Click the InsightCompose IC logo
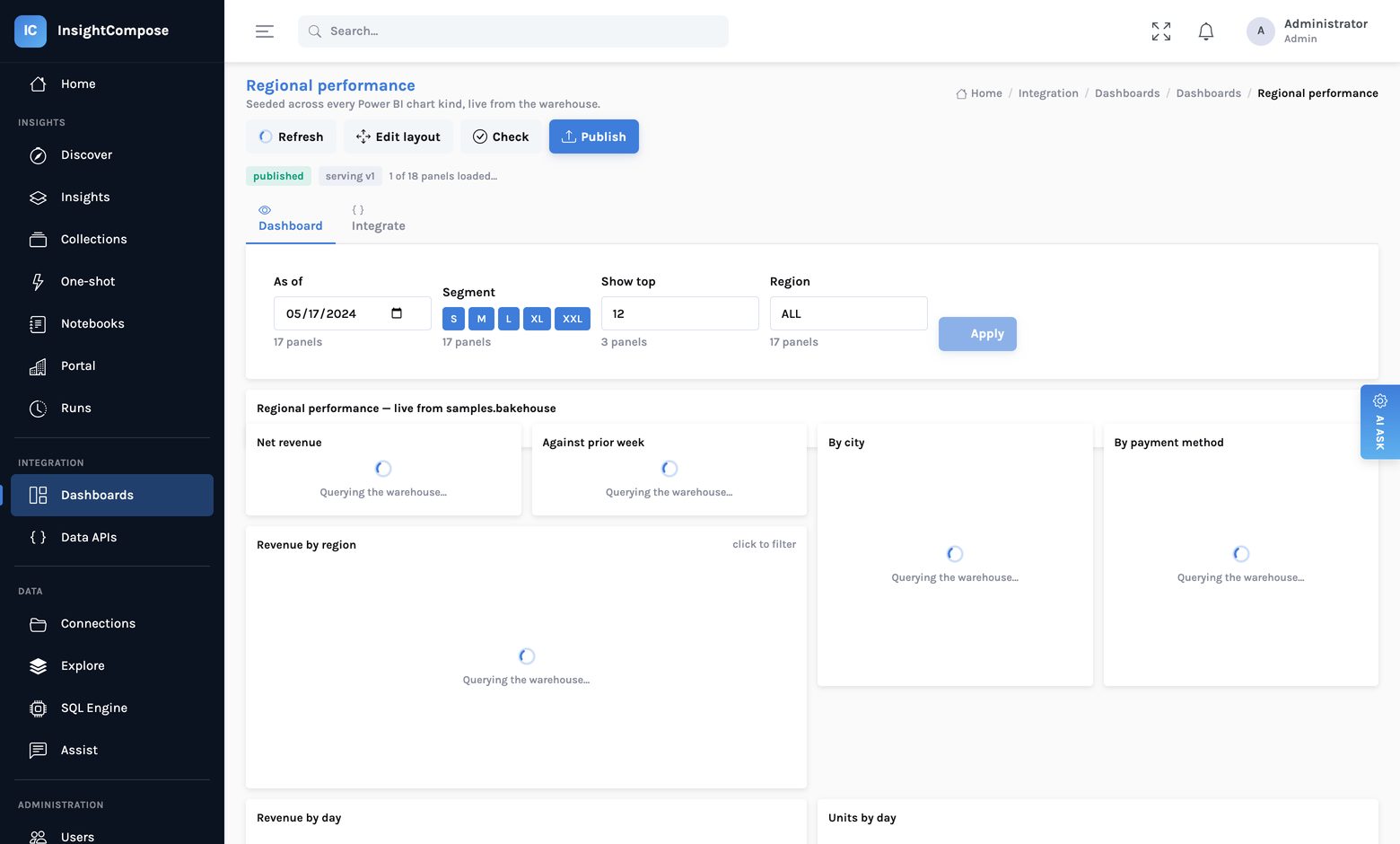 tap(31, 31)
